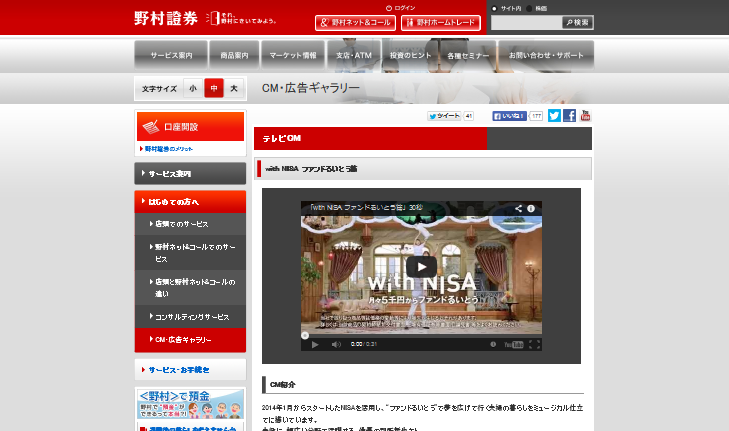
Task: Click the テレビCM section header
Action: point(423,139)
